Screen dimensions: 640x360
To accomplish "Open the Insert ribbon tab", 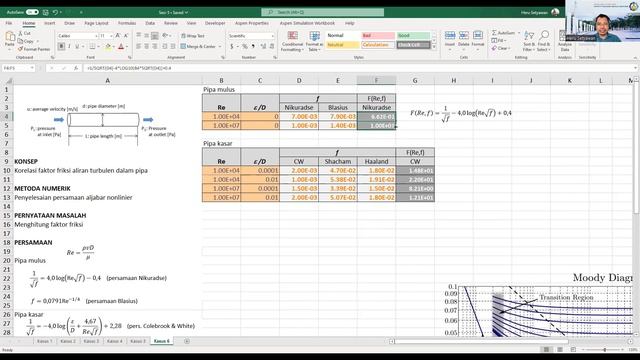I will click(49, 23).
